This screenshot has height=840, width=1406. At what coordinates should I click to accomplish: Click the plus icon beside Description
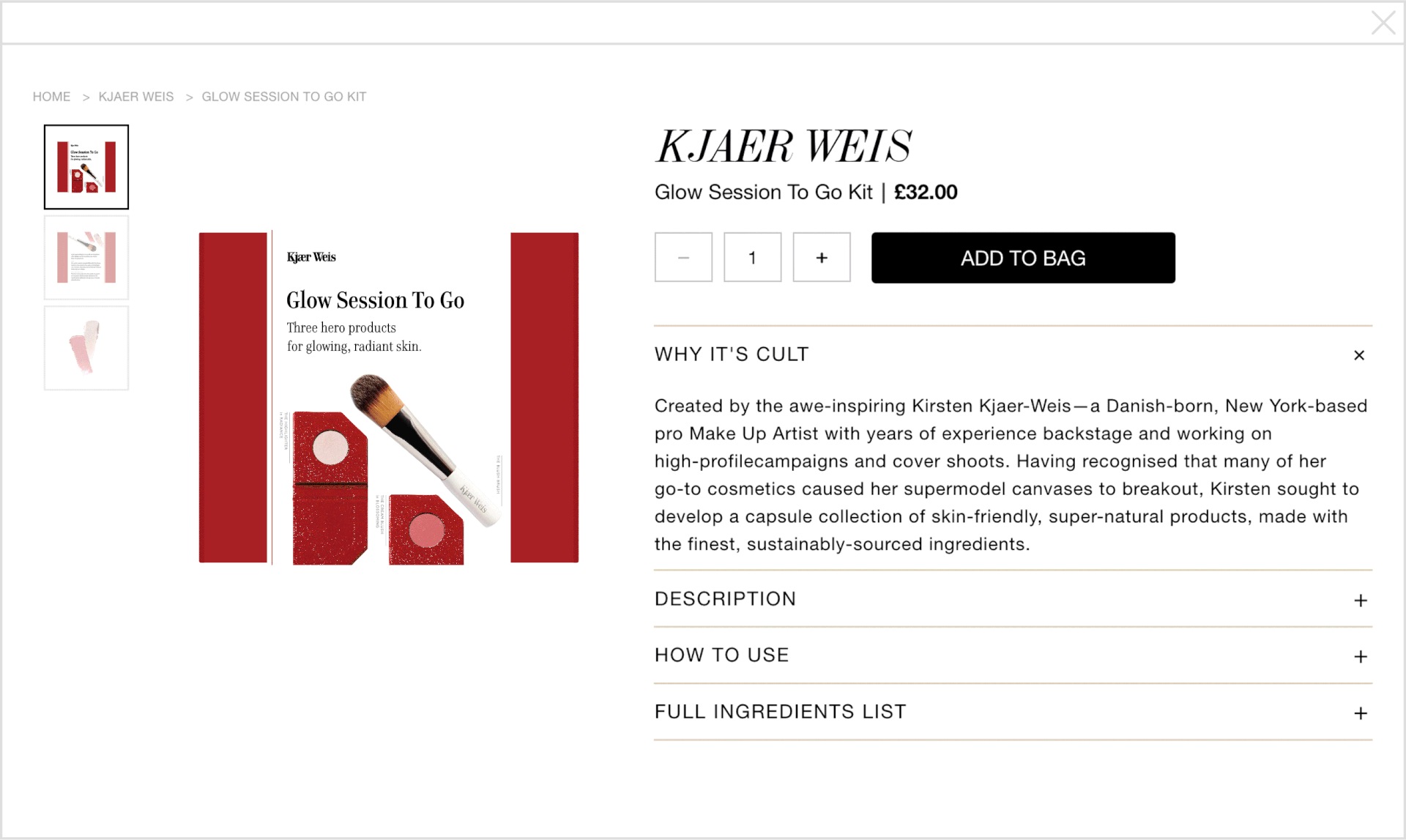pyautogui.click(x=1361, y=601)
